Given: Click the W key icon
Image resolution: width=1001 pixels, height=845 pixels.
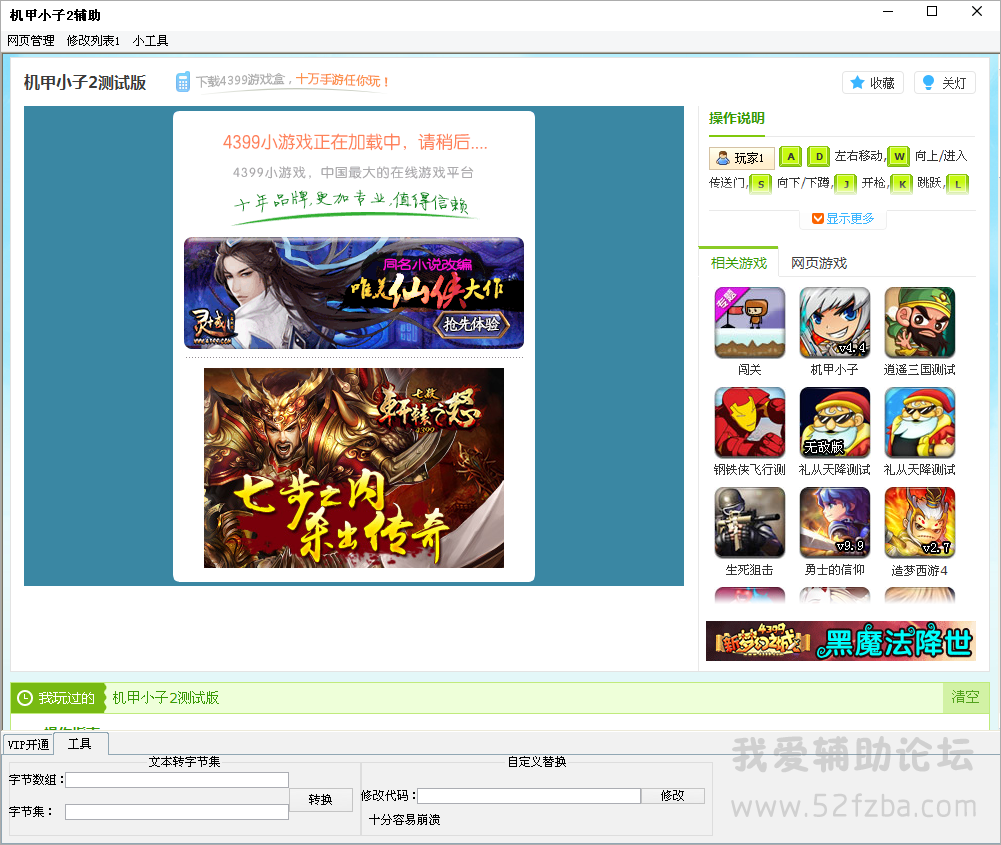Looking at the screenshot, I should [899, 156].
